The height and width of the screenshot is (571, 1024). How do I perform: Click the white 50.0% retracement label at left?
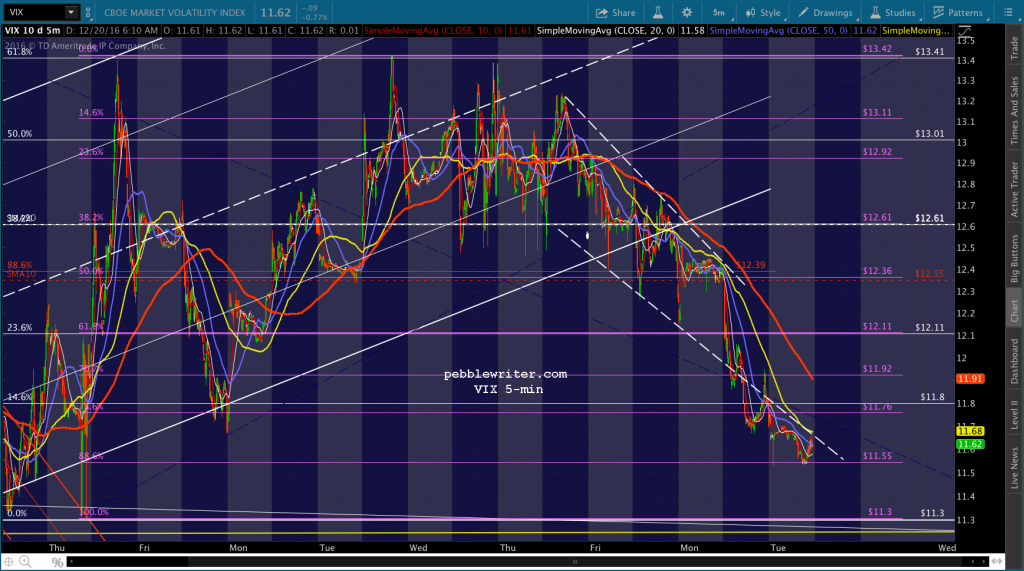[x=19, y=134]
